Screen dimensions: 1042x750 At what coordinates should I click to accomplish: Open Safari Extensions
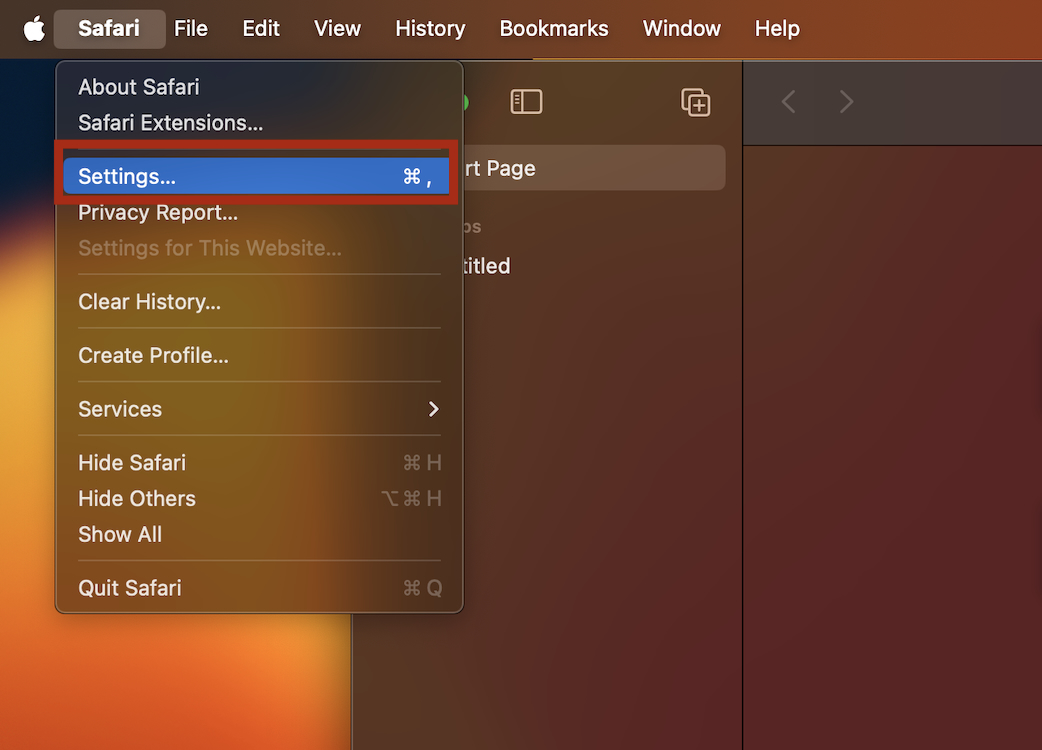coord(170,123)
